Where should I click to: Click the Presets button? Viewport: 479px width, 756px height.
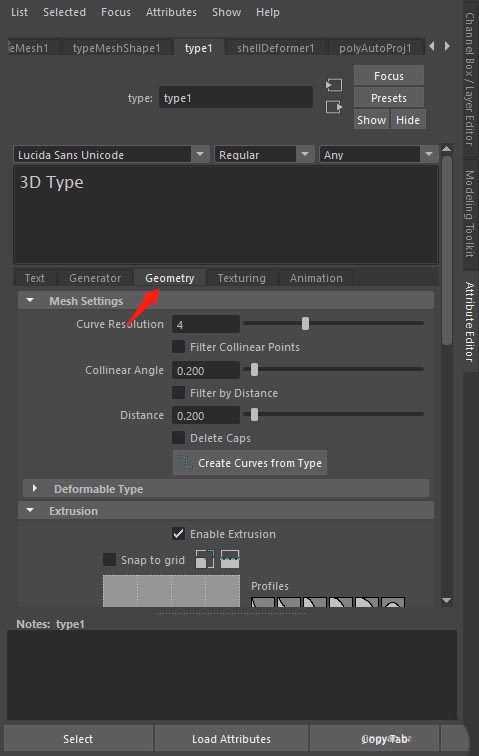click(x=389, y=98)
